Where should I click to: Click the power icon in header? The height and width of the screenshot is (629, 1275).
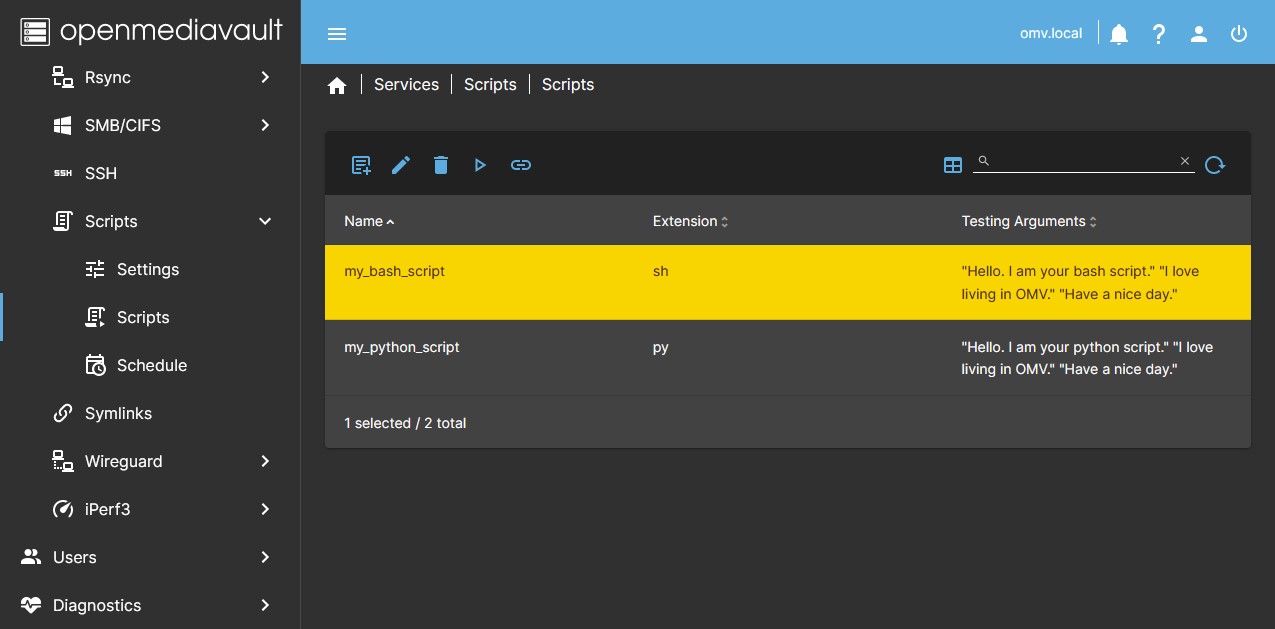1239,34
